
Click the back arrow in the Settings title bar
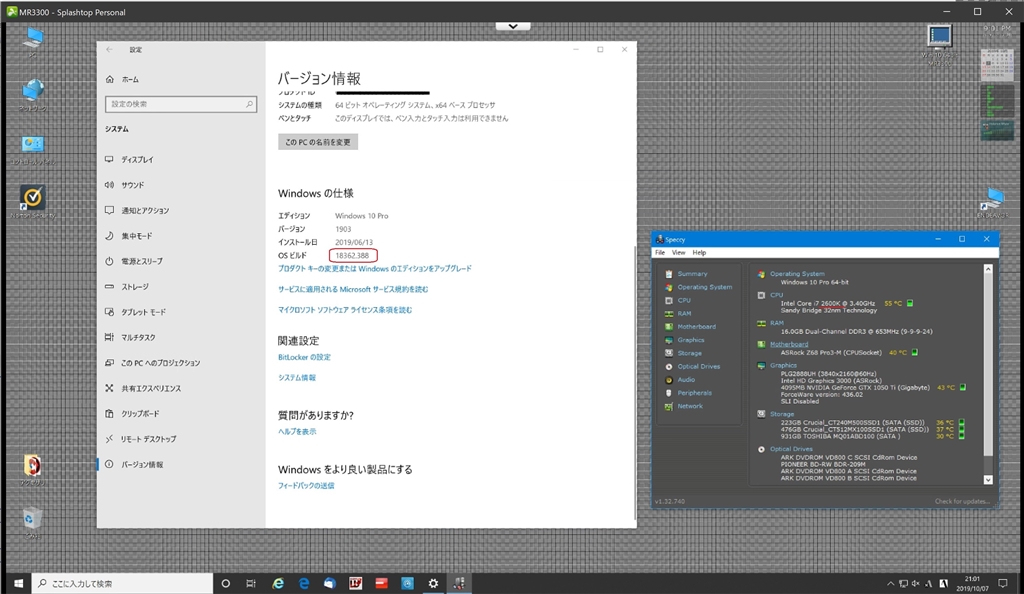110,50
